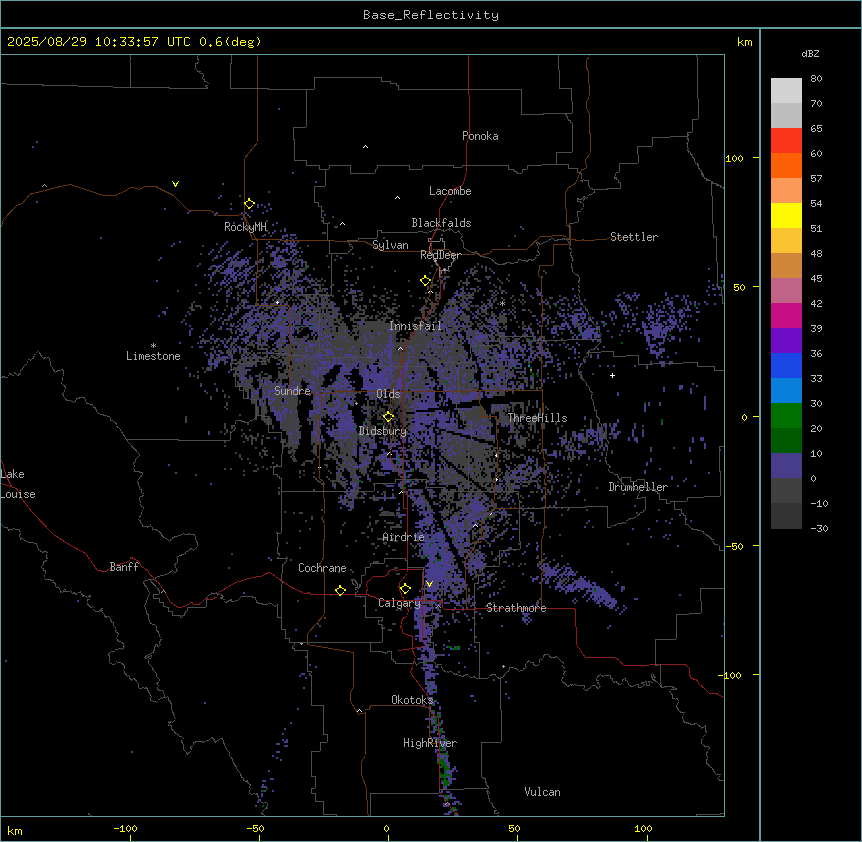
Task: Click the Airdrie label
Action: pos(403,537)
